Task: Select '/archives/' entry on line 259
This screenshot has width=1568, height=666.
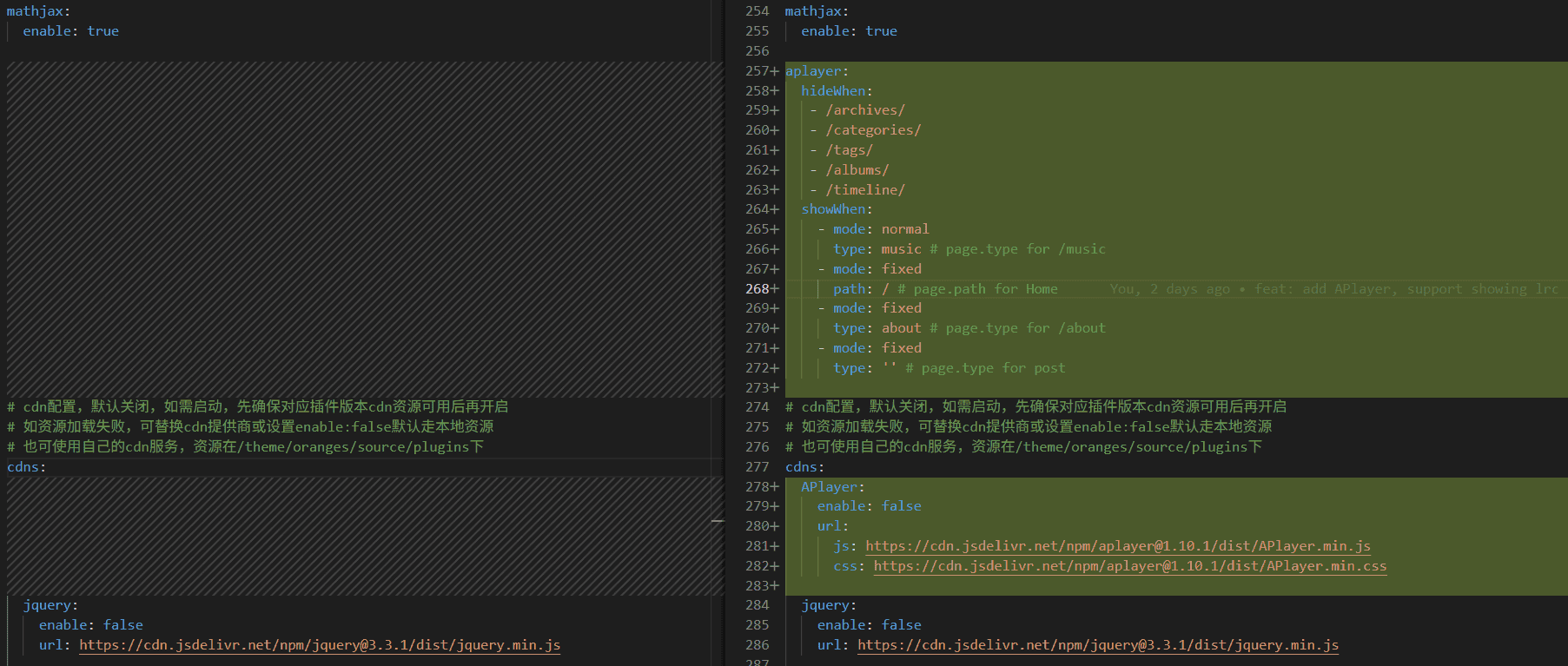Action: coord(865,110)
